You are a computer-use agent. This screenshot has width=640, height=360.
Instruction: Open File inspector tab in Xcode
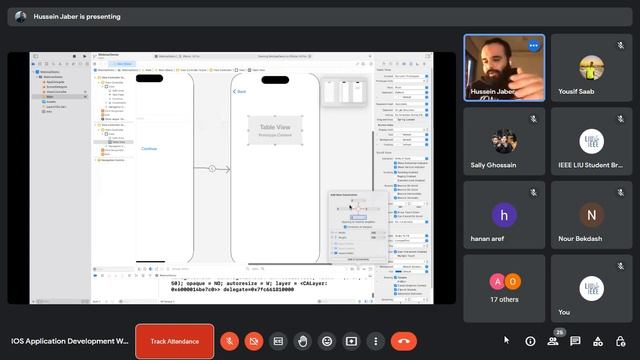pos(384,64)
